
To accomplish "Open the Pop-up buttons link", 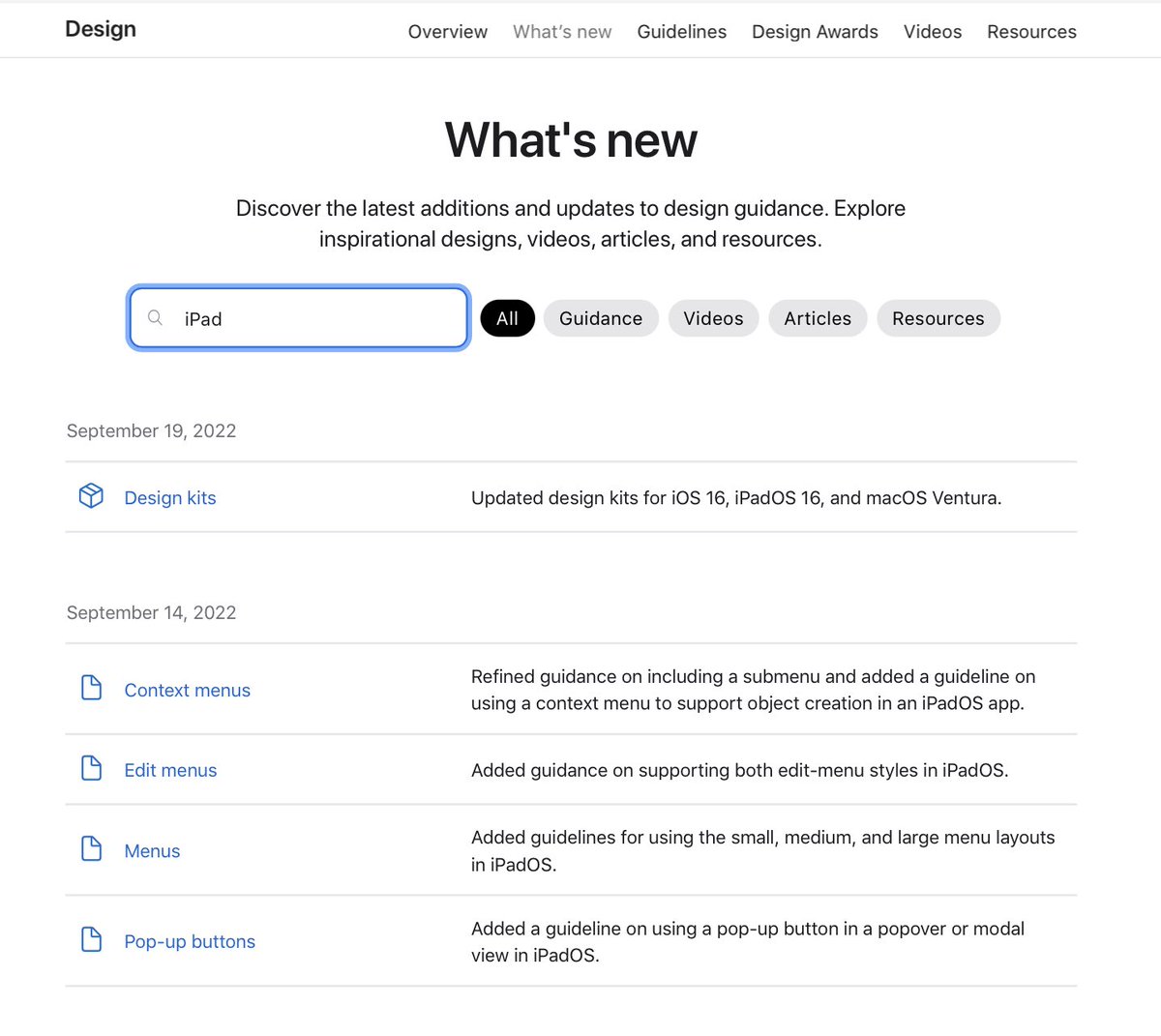I will [190, 942].
